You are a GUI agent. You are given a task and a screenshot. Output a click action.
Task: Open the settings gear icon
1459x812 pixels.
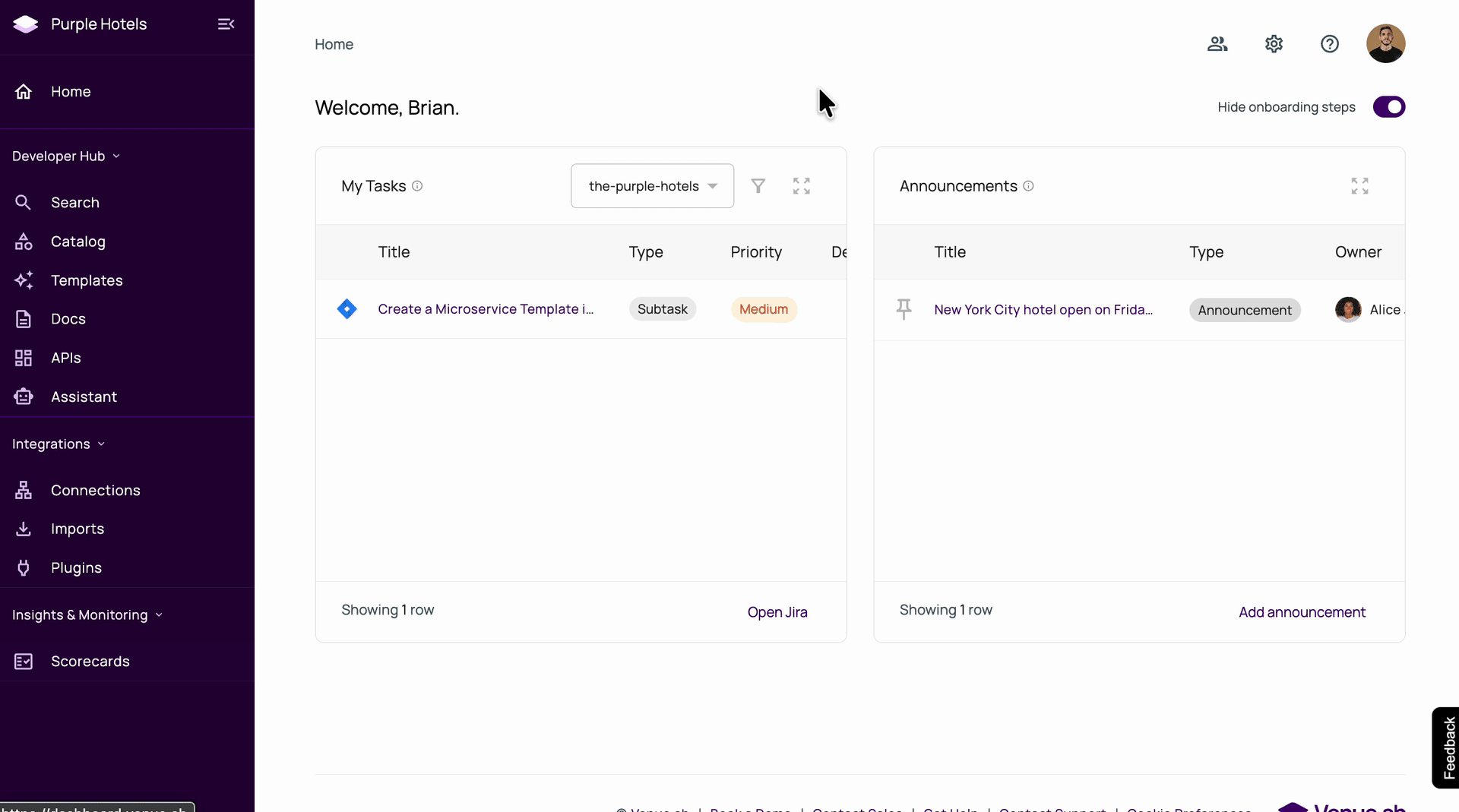coord(1274,44)
